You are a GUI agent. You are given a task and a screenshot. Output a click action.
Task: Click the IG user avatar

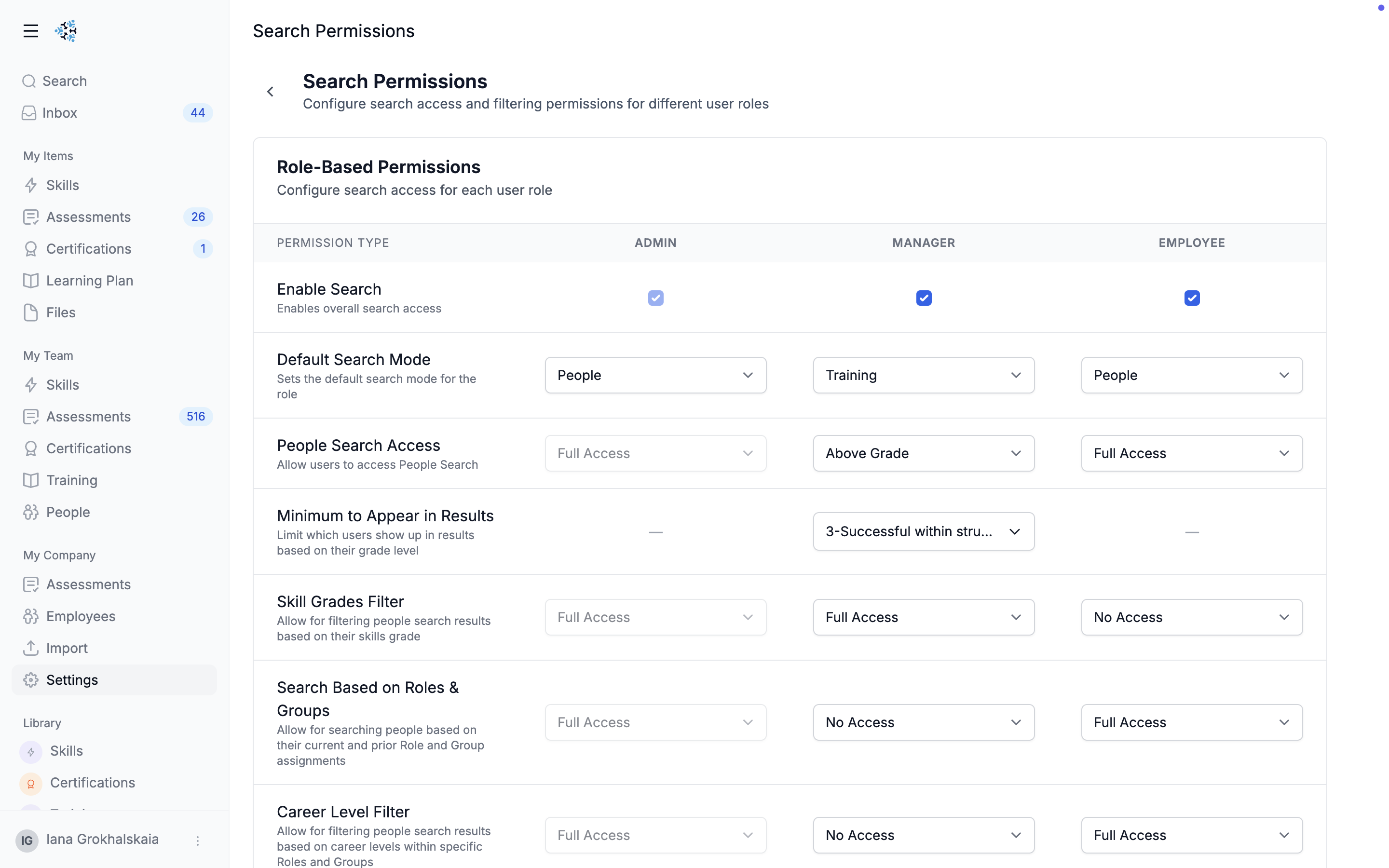pos(27,841)
